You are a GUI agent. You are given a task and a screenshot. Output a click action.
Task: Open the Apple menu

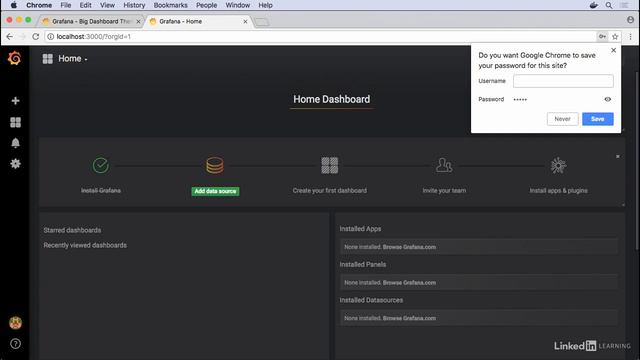[x=13, y=5]
